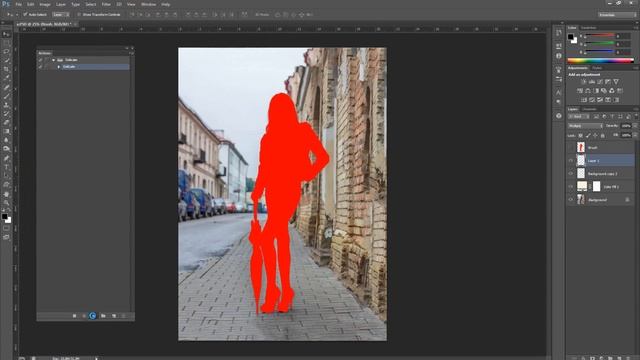Viewport: 640px width, 360px height.
Task: Select the Move tool in toolbox
Action: pyautogui.click(x=6, y=34)
